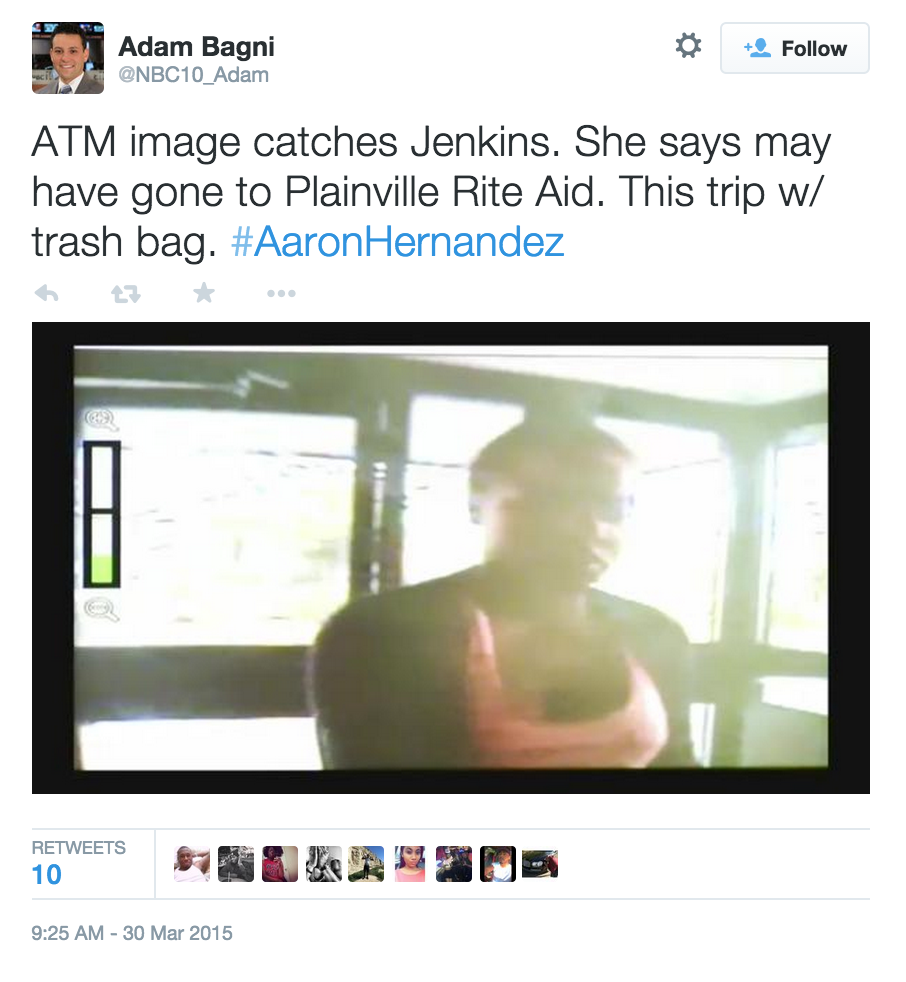The height and width of the screenshot is (982, 906).
Task: Click the retweet icon under the tweet
Action: [x=125, y=293]
